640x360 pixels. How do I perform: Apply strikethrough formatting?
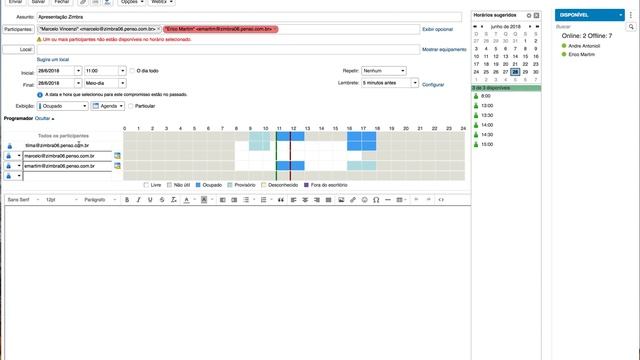[x=162, y=200]
